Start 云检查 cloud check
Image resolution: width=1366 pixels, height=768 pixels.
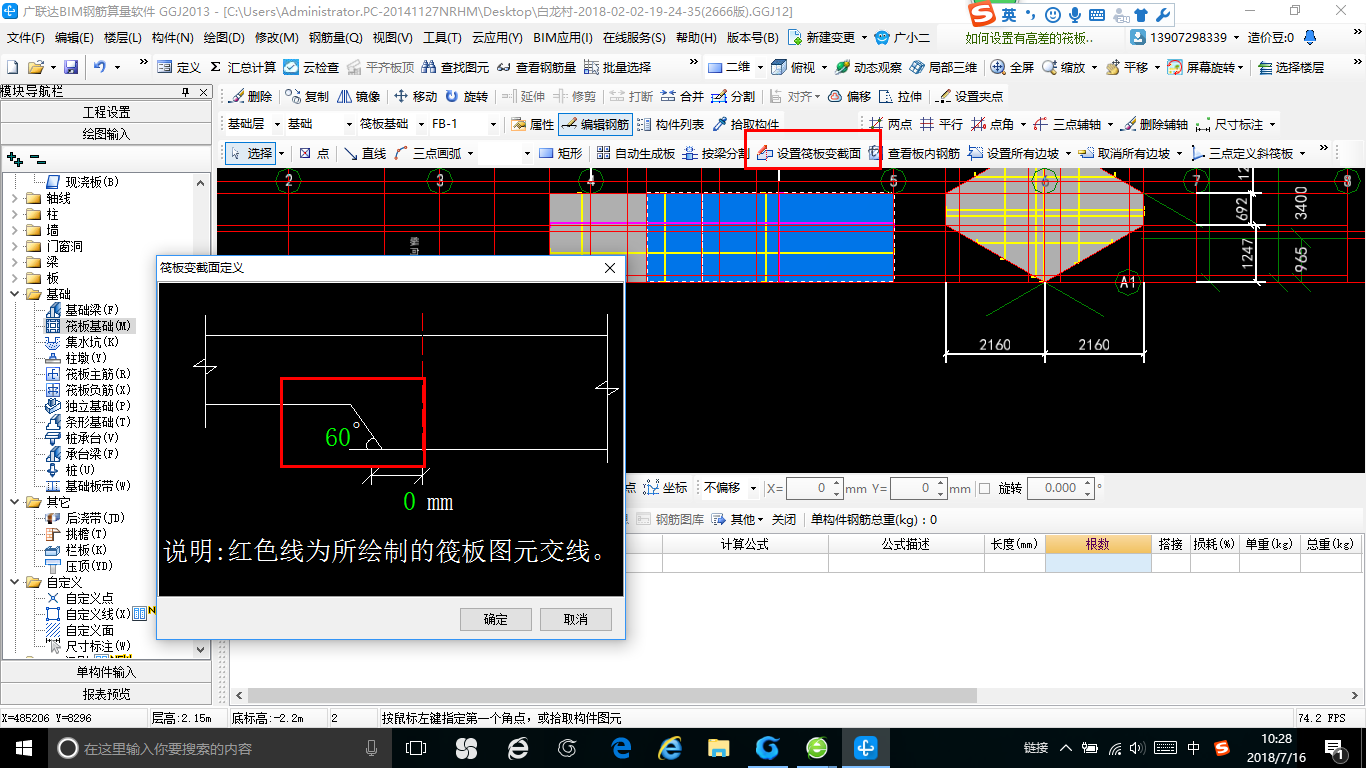pos(311,67)
